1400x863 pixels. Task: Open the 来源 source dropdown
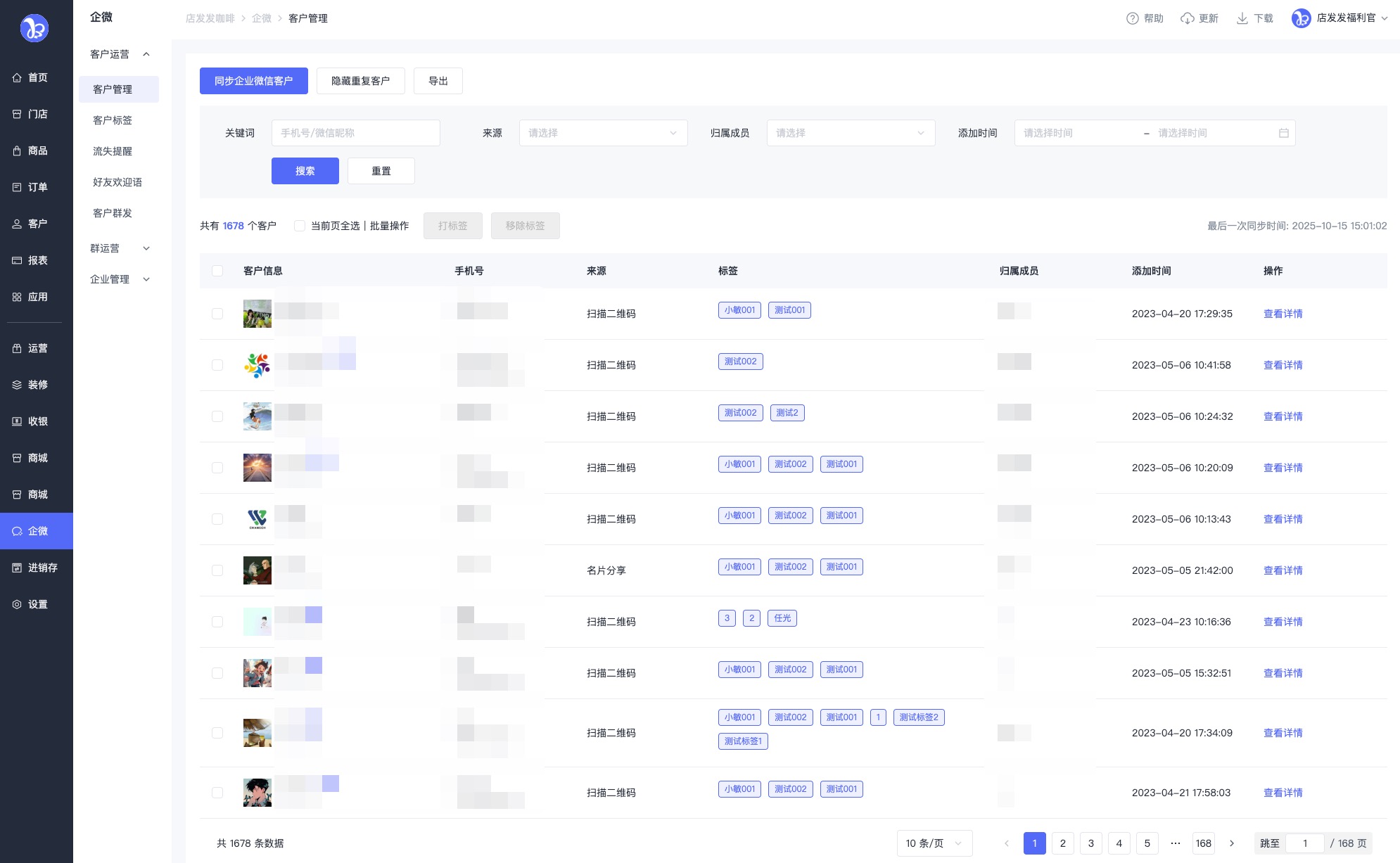coord(603,133)
